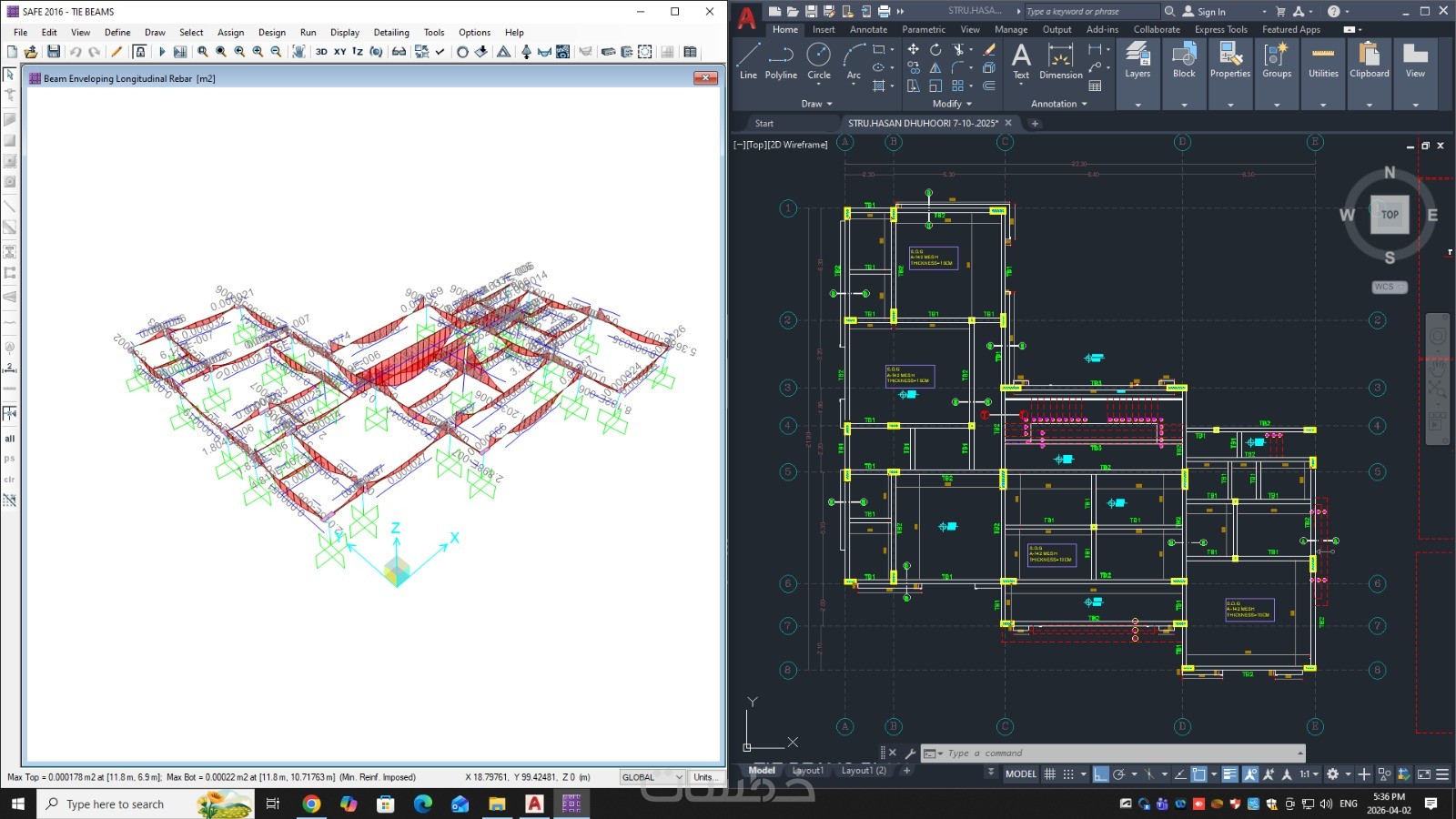Select the Arc draw tool
The width and height of the screenshot is (1456, 819).
(x=854, y=61)
